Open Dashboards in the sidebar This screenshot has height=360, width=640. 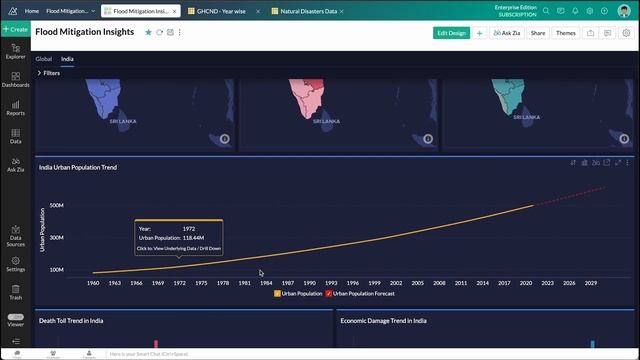(x=16, y=80)
